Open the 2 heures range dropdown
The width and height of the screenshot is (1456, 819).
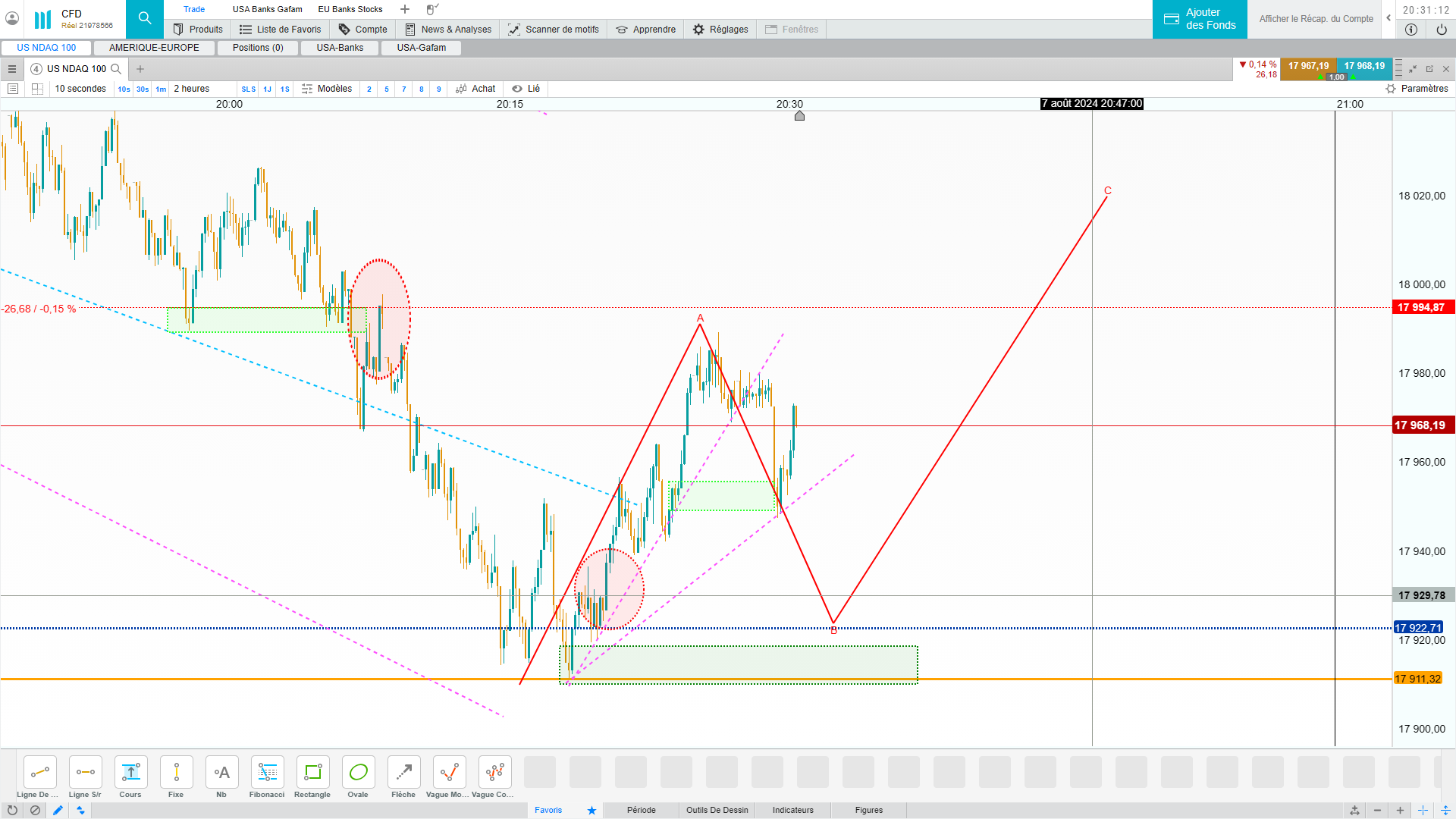pos(192,89)
